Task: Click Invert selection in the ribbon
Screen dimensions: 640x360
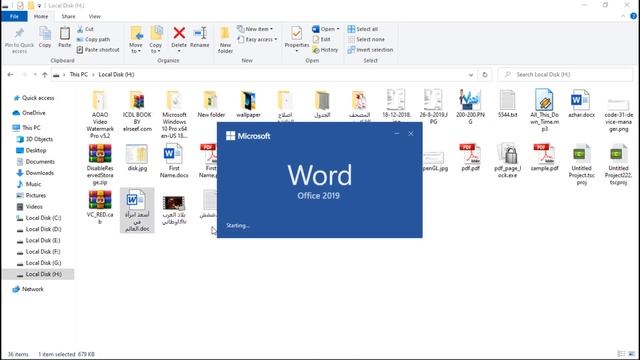Action: [371, 49]
